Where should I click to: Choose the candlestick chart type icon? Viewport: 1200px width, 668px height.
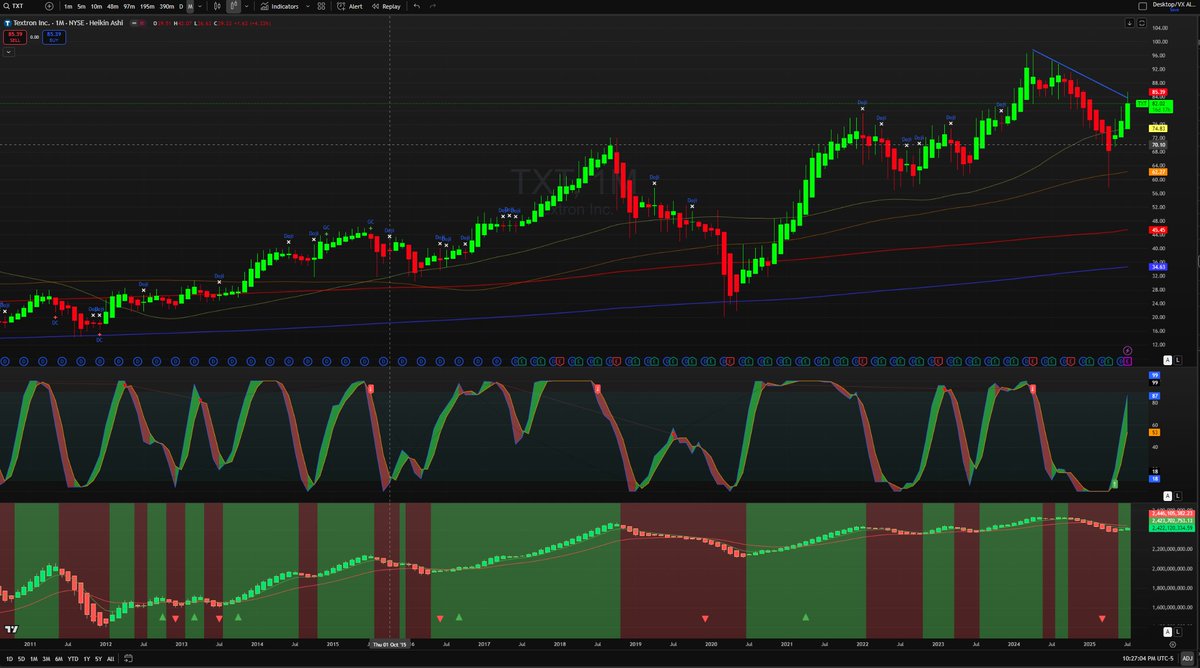pos(216,6)
